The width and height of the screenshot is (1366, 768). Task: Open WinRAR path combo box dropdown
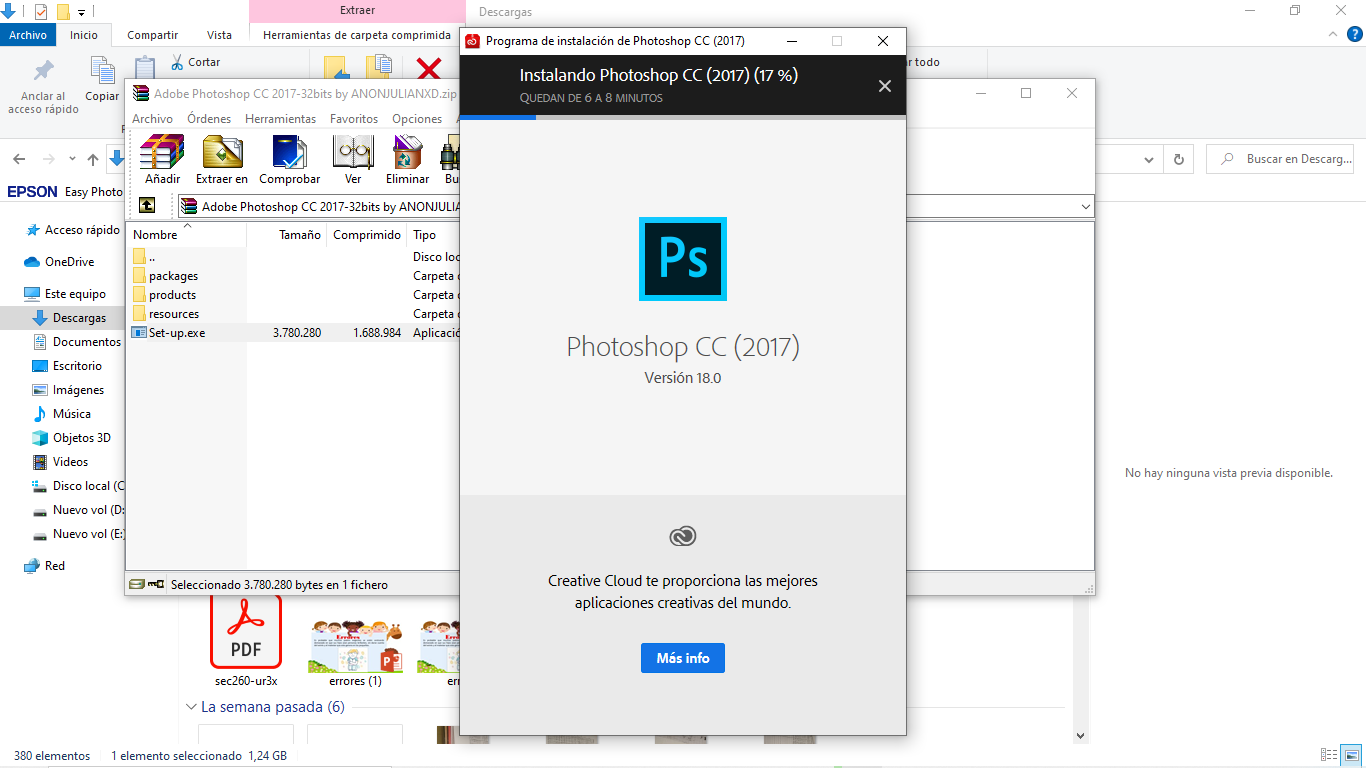click(1086, 206)
